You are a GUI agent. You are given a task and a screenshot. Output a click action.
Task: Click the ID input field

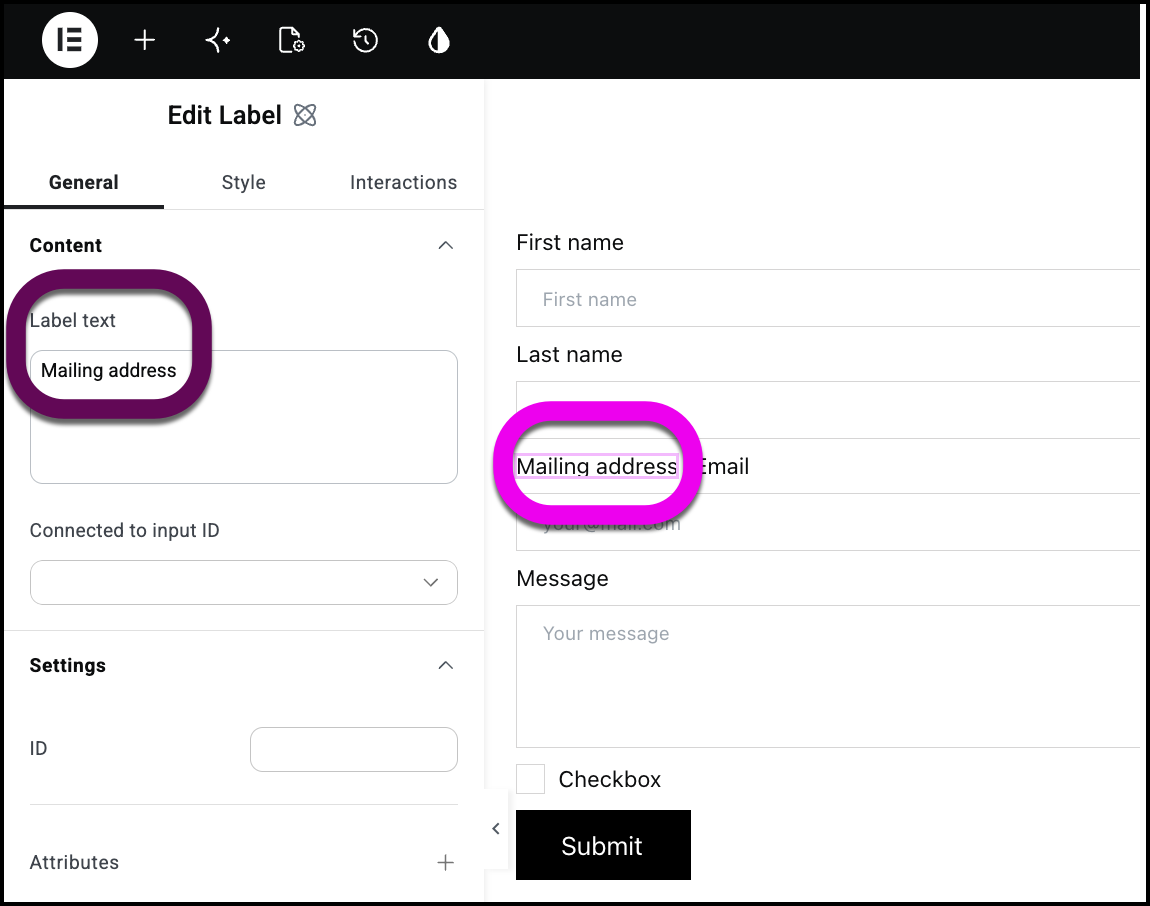pyautogui.click(x=354, y=749)
